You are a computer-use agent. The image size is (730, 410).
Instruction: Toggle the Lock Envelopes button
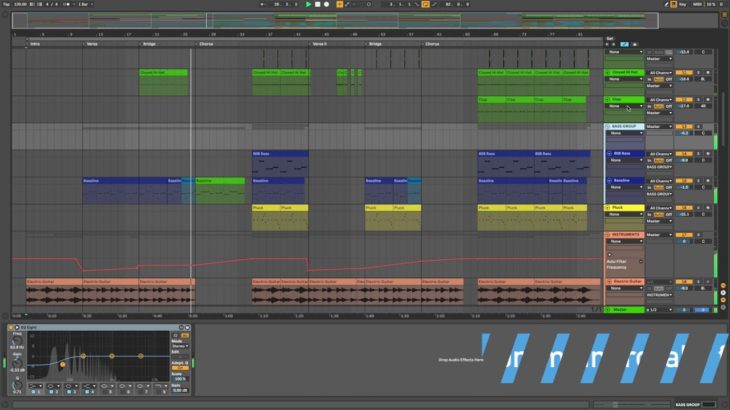[635, 44]
